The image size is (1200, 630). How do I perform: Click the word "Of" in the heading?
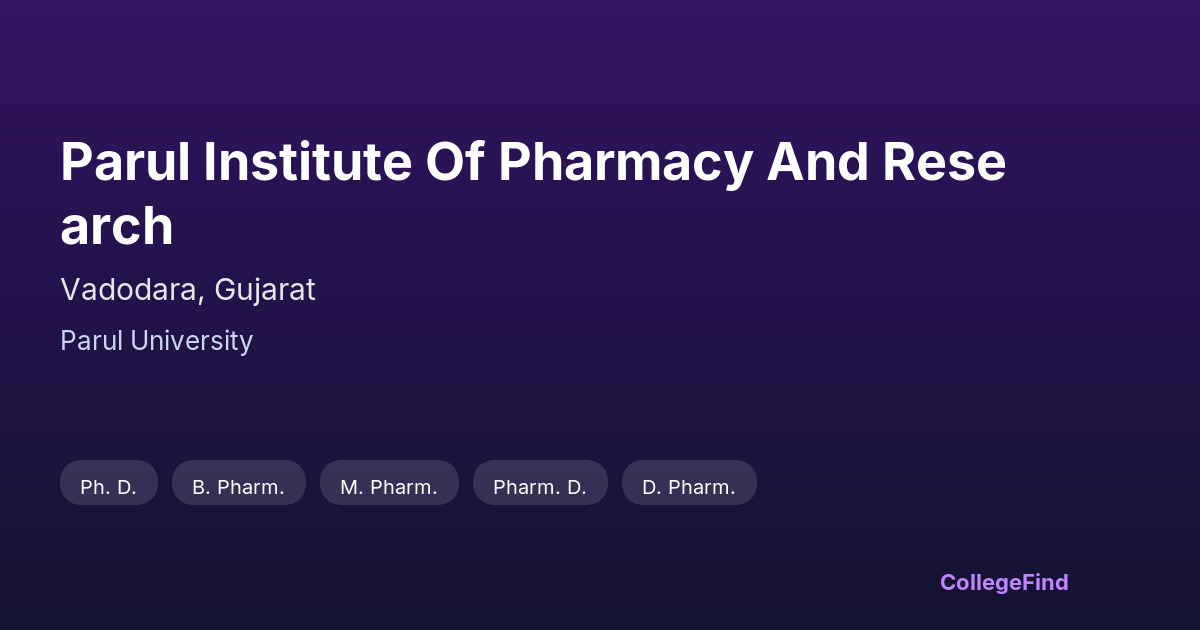[455, 163]
